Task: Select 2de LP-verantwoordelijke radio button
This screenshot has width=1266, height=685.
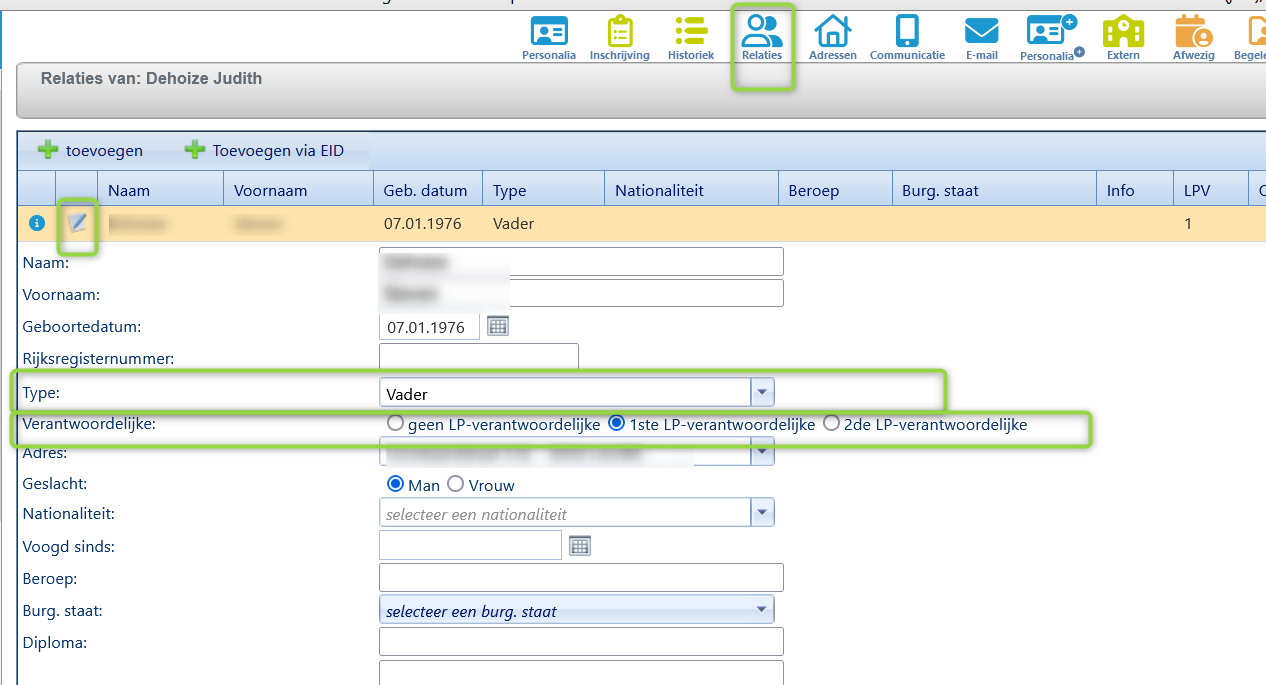Action: coord(831,424)
